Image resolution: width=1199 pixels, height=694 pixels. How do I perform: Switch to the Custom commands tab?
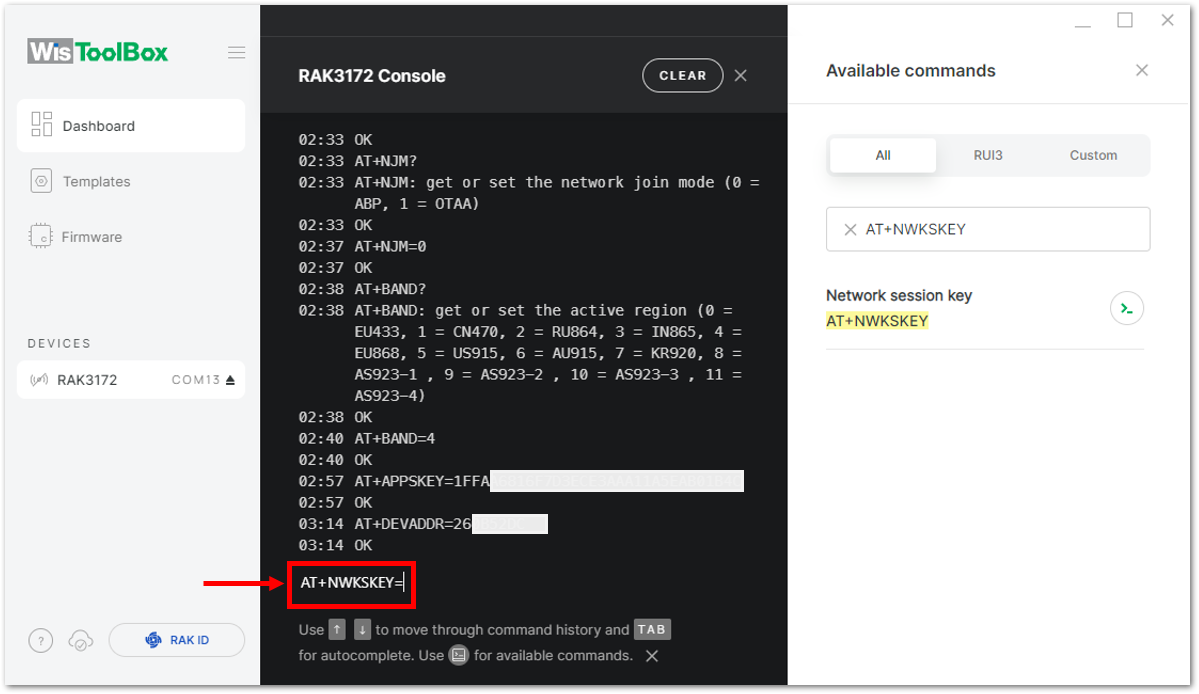point(1093,155)
